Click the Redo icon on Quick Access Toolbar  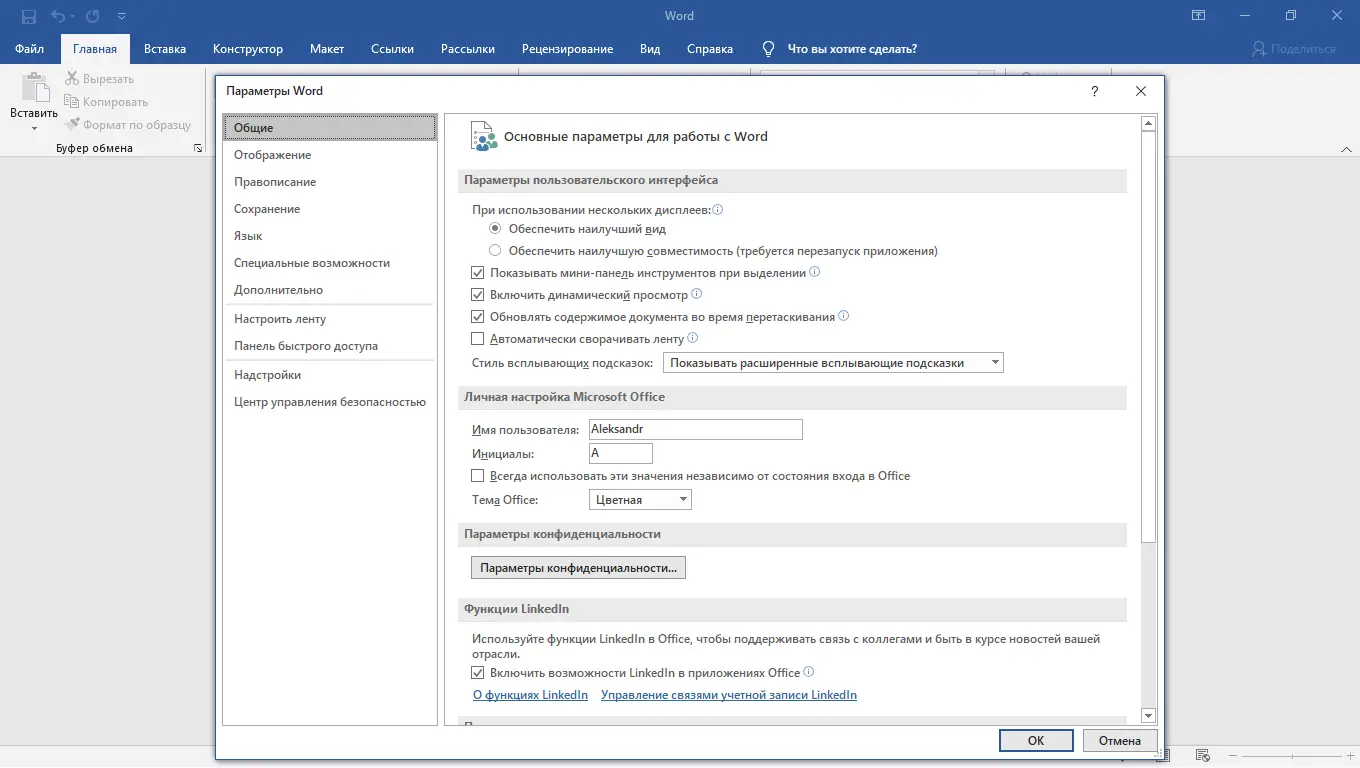click(90, 15)
